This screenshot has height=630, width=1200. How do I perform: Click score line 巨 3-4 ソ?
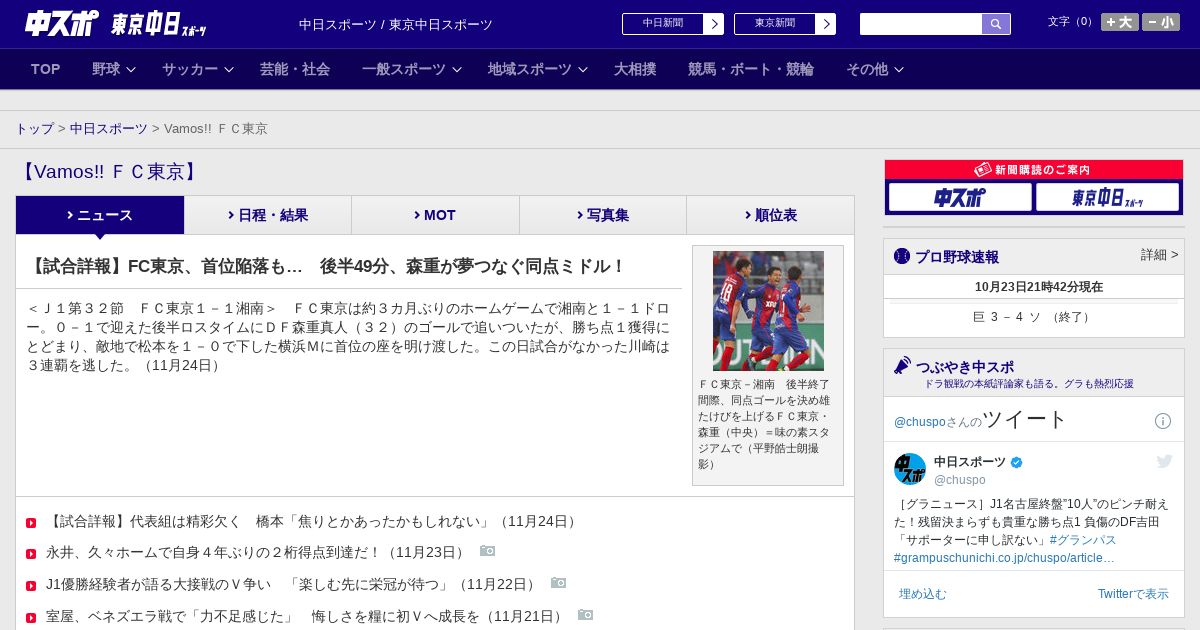click(x=1033, y=317)
